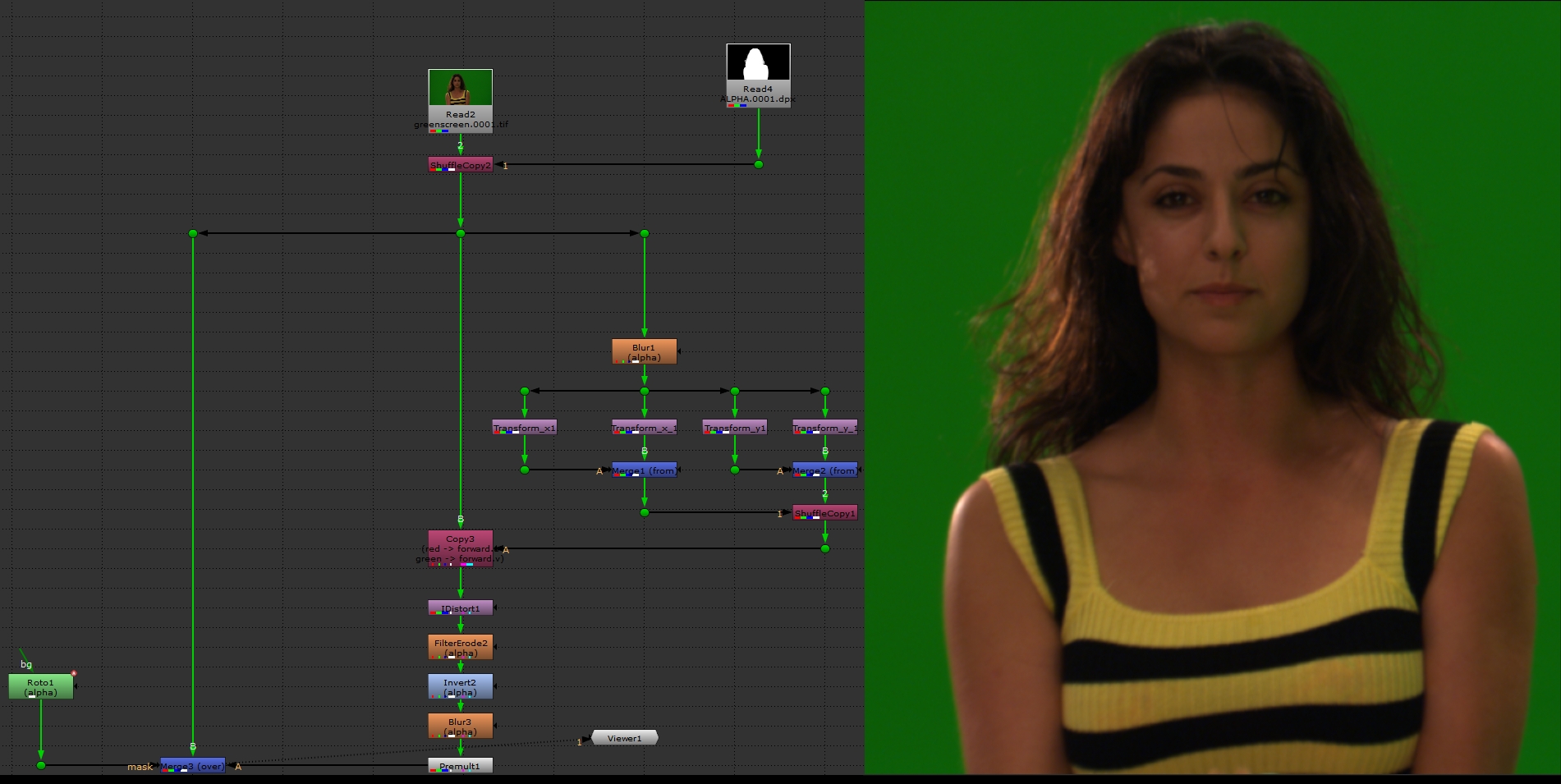Select the Invert2 alpha node

pyautogui.click(x=460, y=686)
